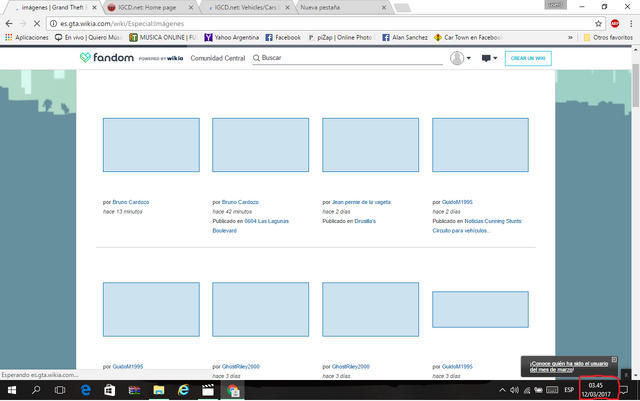Stop page loading with X button

tap(37, 24)
